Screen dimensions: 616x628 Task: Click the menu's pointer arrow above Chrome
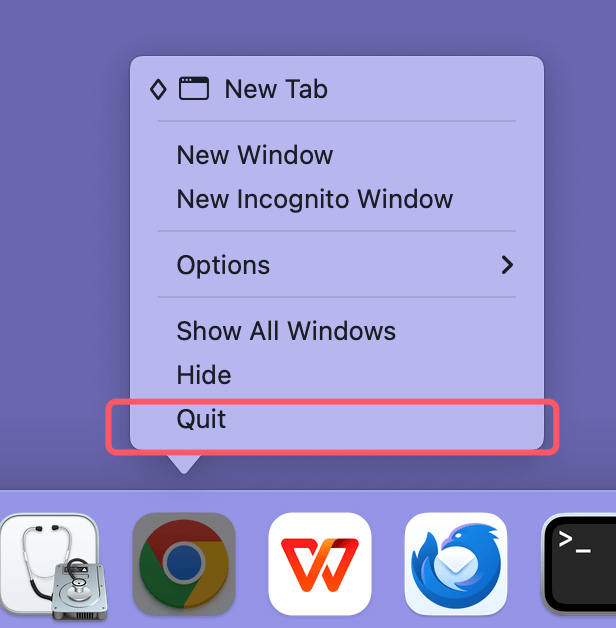pos(184,462)
